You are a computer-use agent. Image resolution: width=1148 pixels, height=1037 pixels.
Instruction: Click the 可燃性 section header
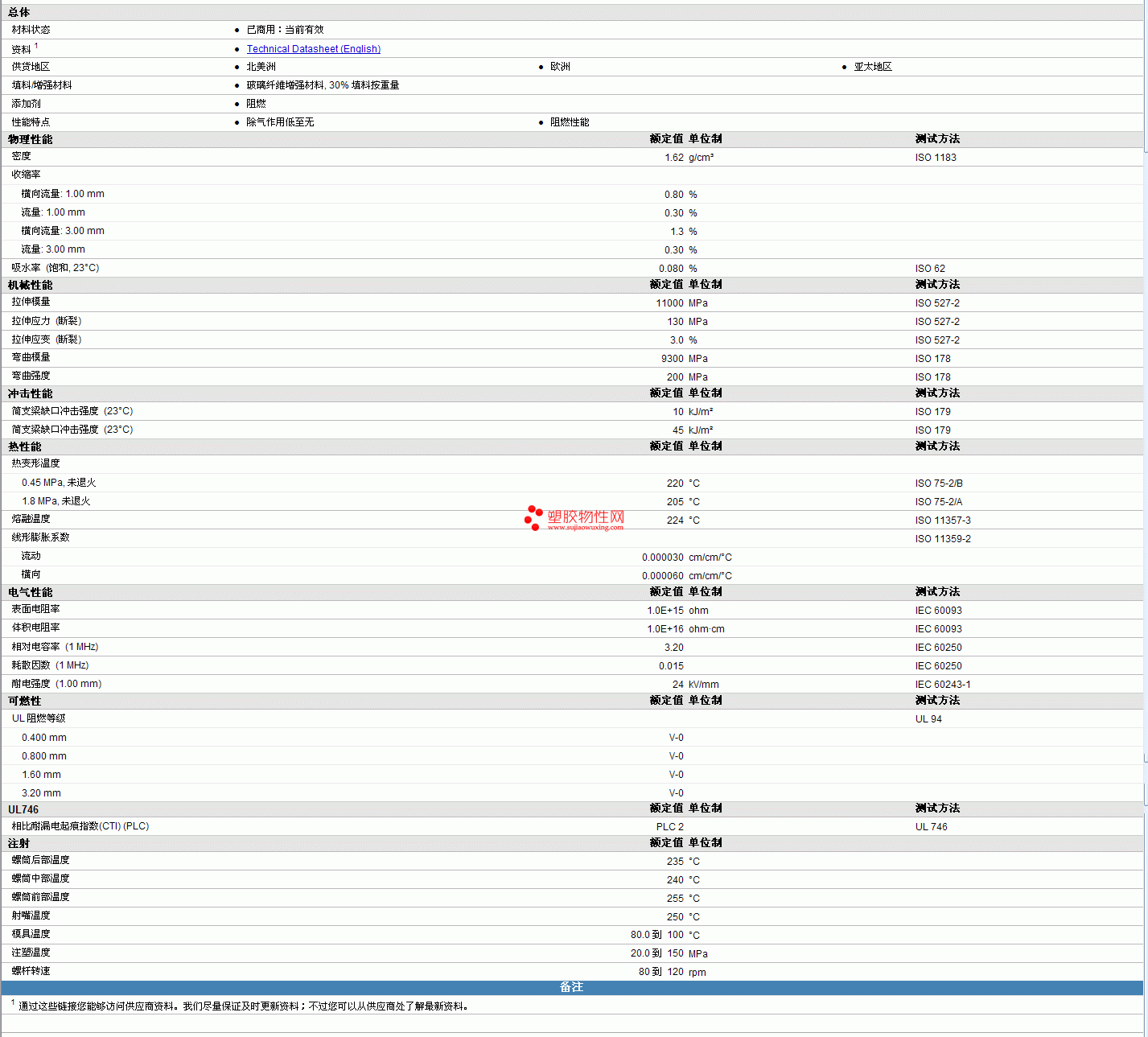(x=25, y=701)
